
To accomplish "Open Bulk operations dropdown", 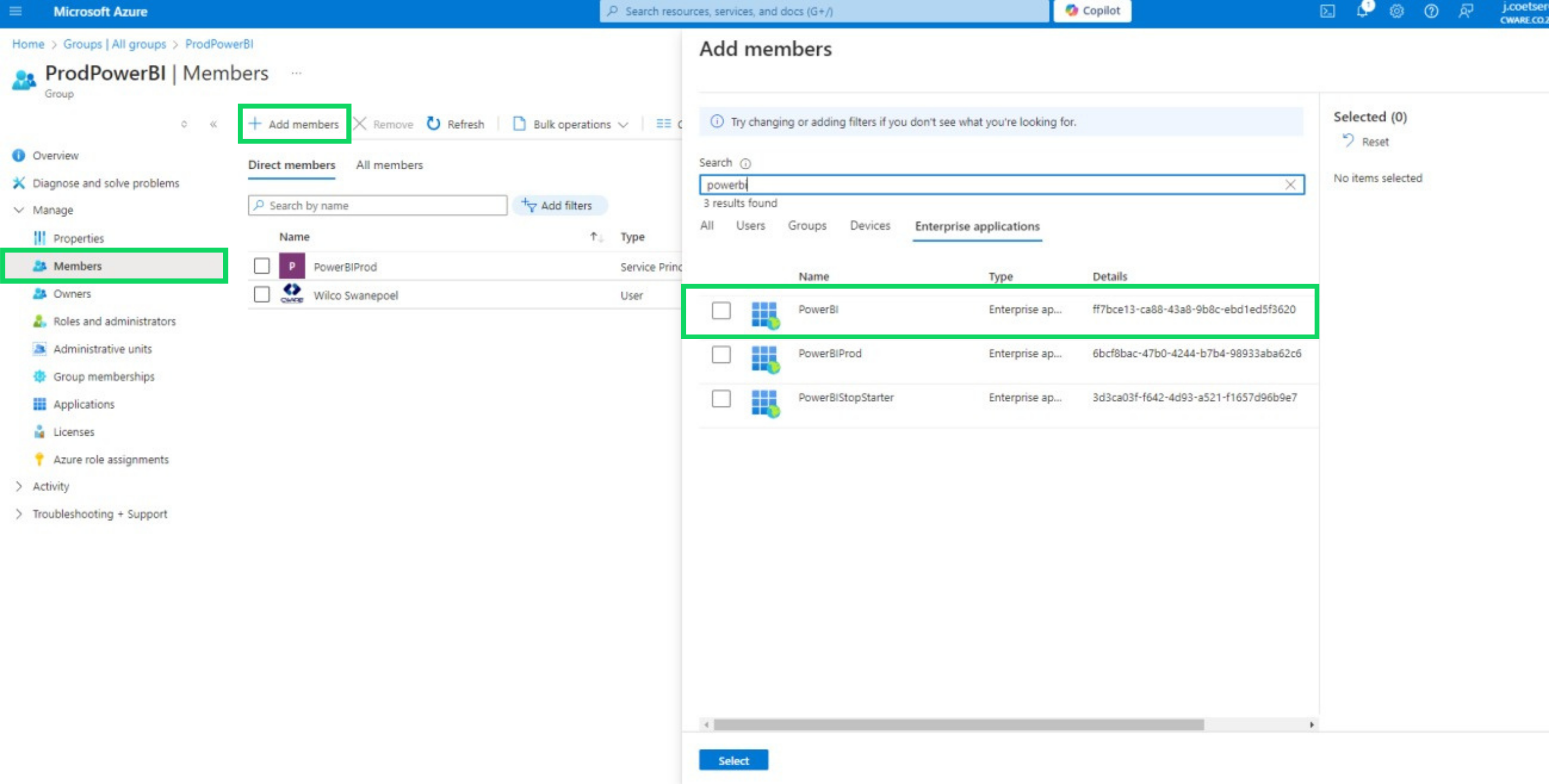I will coord(570,124).
